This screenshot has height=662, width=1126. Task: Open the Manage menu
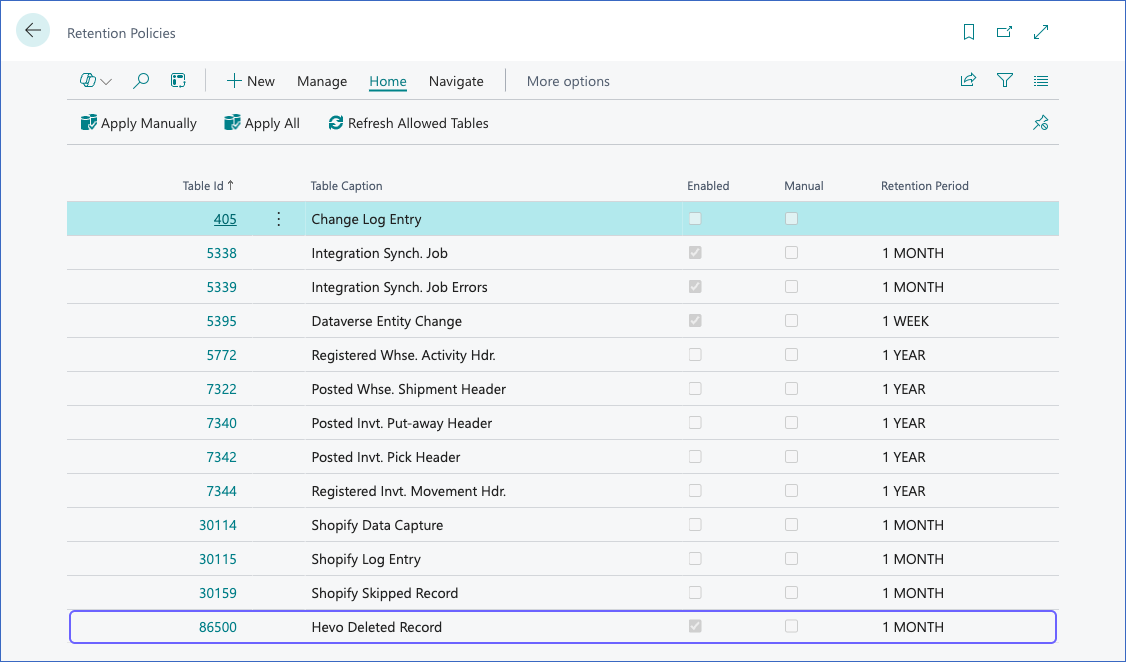(322, 81)
